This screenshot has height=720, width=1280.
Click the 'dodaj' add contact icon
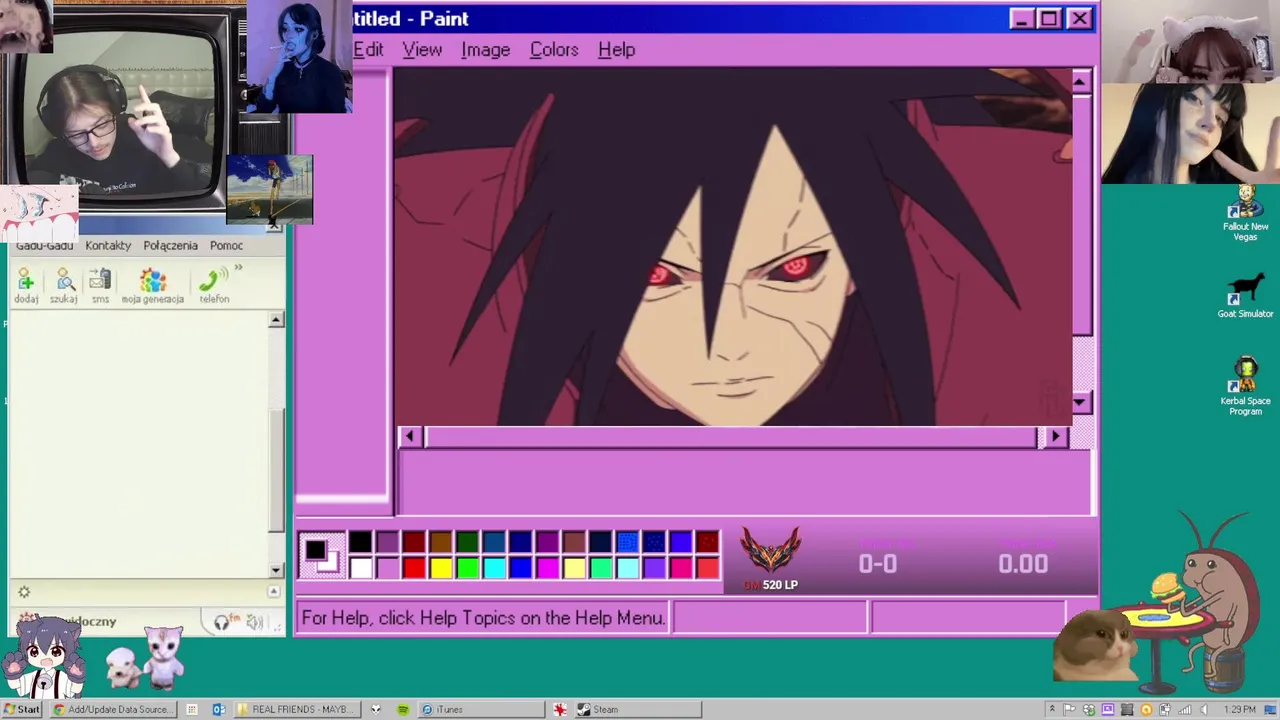(26, 285)
